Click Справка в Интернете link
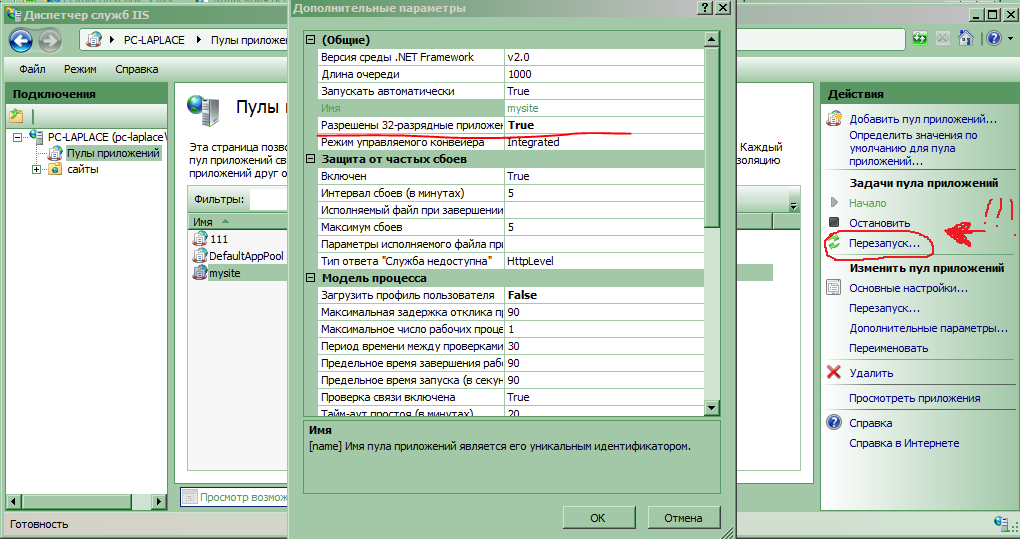This screenshot has width=1020, height=539. click(904, 443)
